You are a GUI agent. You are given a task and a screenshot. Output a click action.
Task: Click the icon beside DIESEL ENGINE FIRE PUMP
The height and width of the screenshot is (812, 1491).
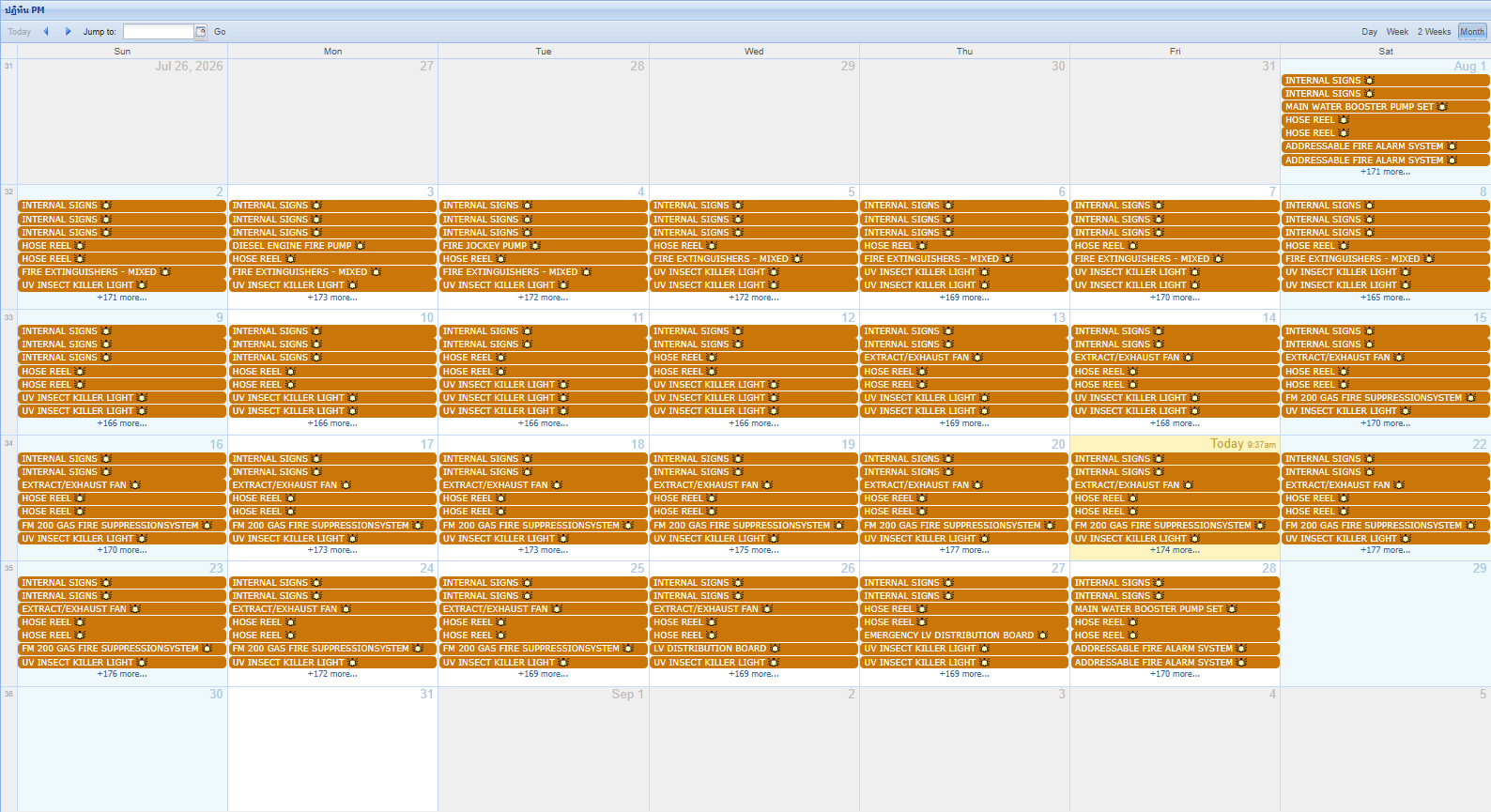point(361,246)
